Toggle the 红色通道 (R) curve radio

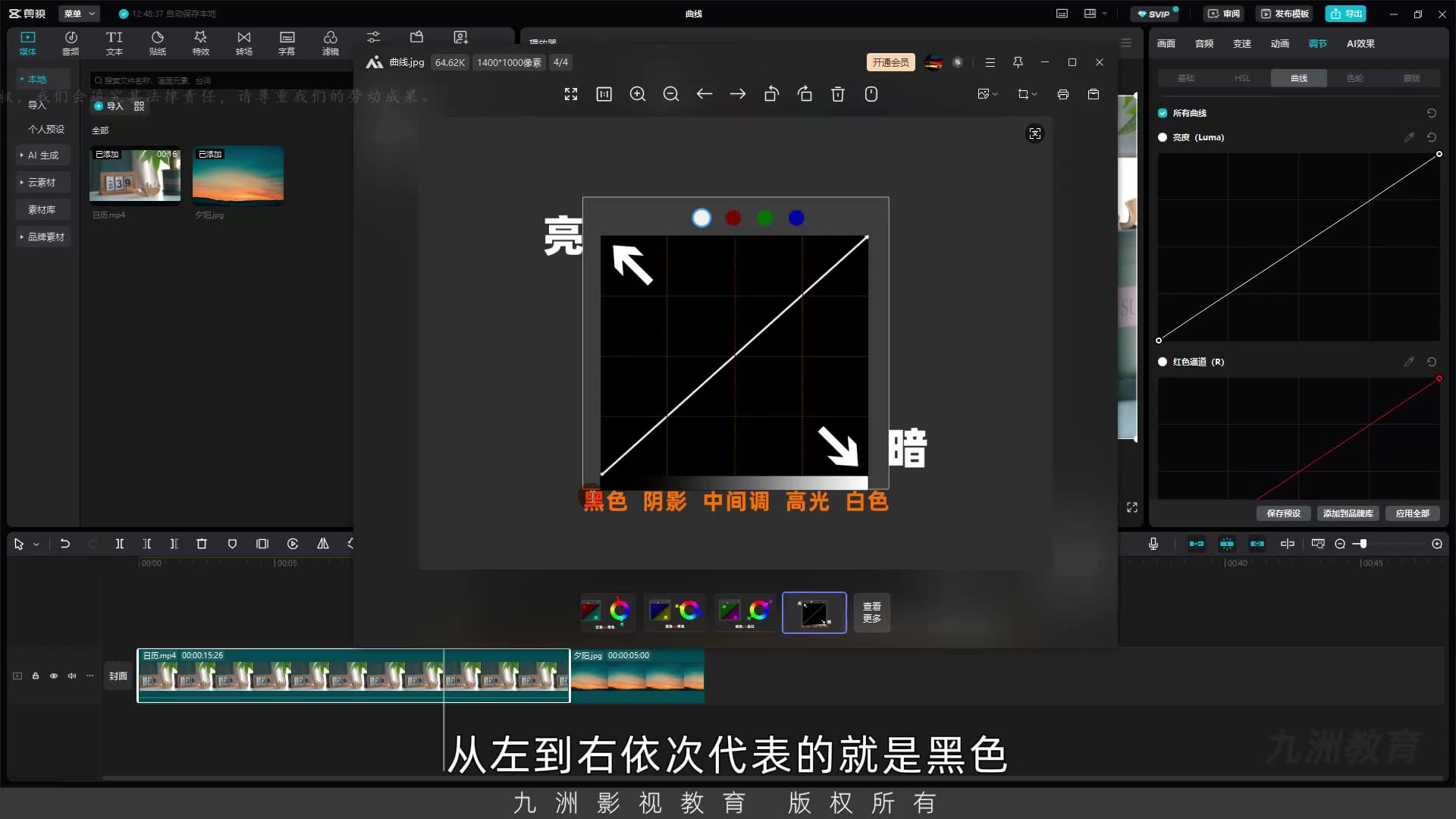pyautogui.click(x=1163, y=362)
